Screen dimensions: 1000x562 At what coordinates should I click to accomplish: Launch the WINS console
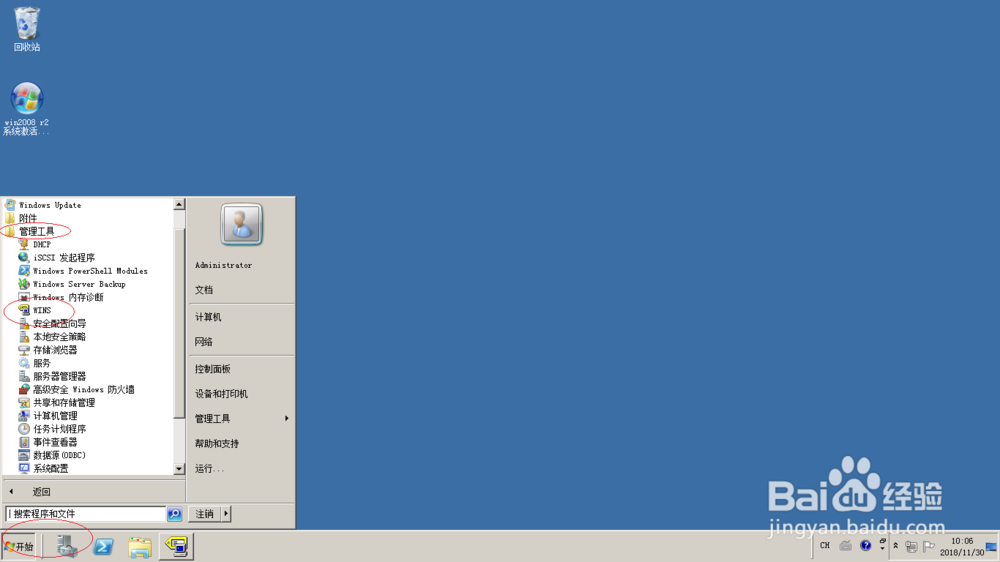click(x=42, y=311)
